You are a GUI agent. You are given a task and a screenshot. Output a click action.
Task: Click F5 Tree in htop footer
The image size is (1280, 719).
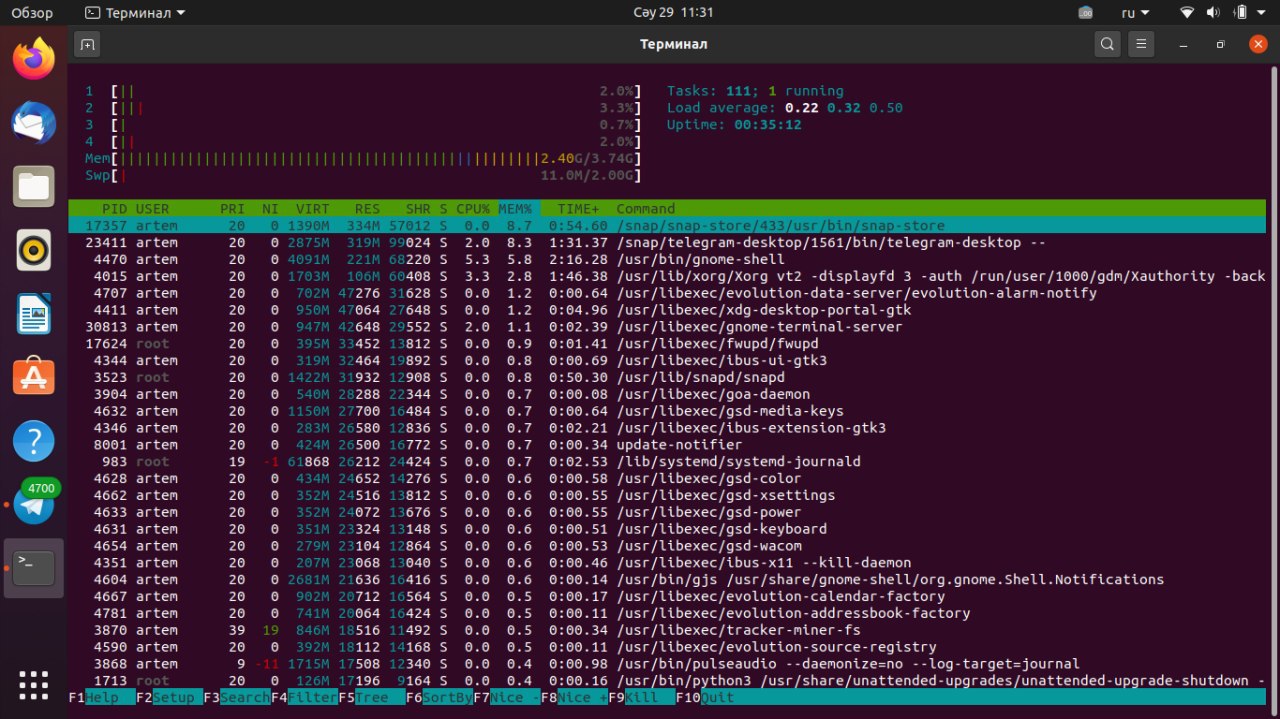click(371, 697)
